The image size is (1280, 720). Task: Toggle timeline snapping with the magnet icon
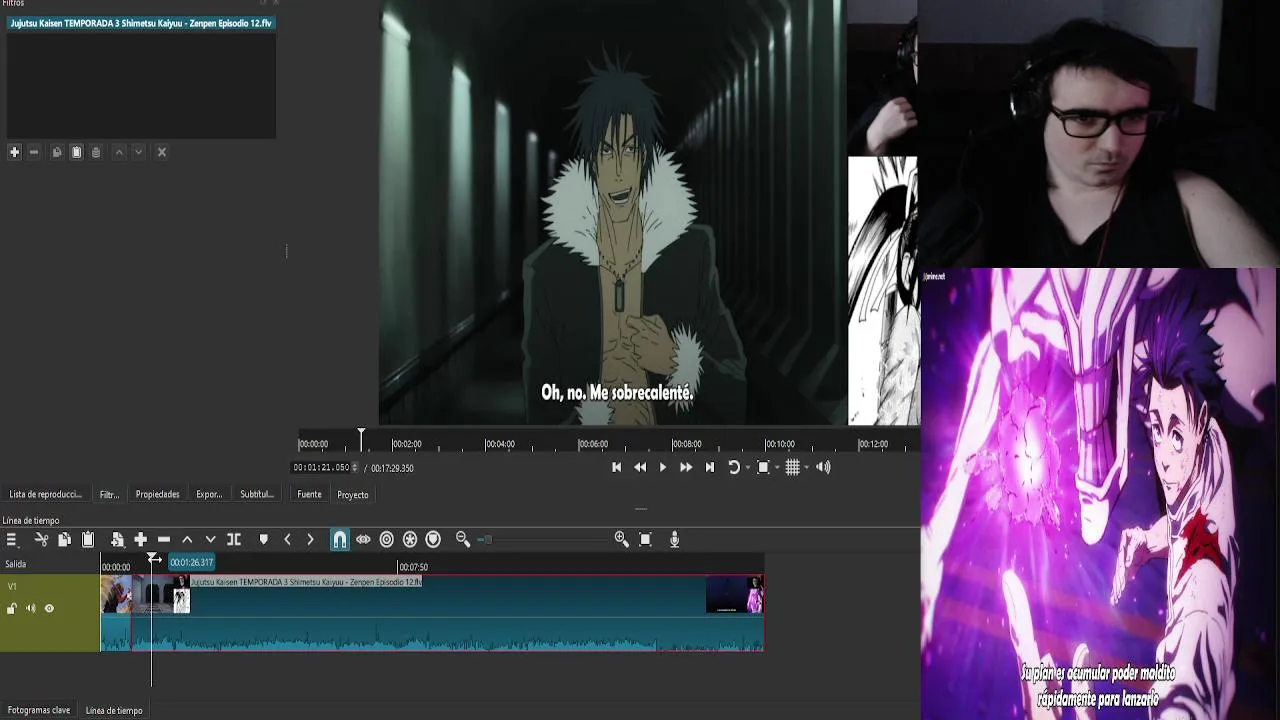(x=340, y=539)
